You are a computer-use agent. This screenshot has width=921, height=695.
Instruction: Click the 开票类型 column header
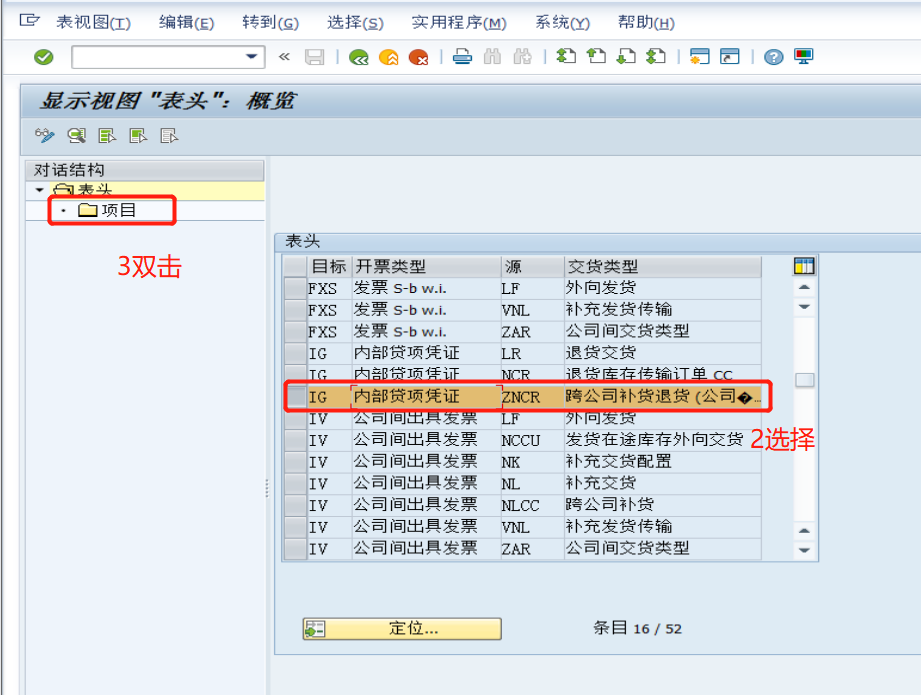pyautogui.click(x=426, y=267)
